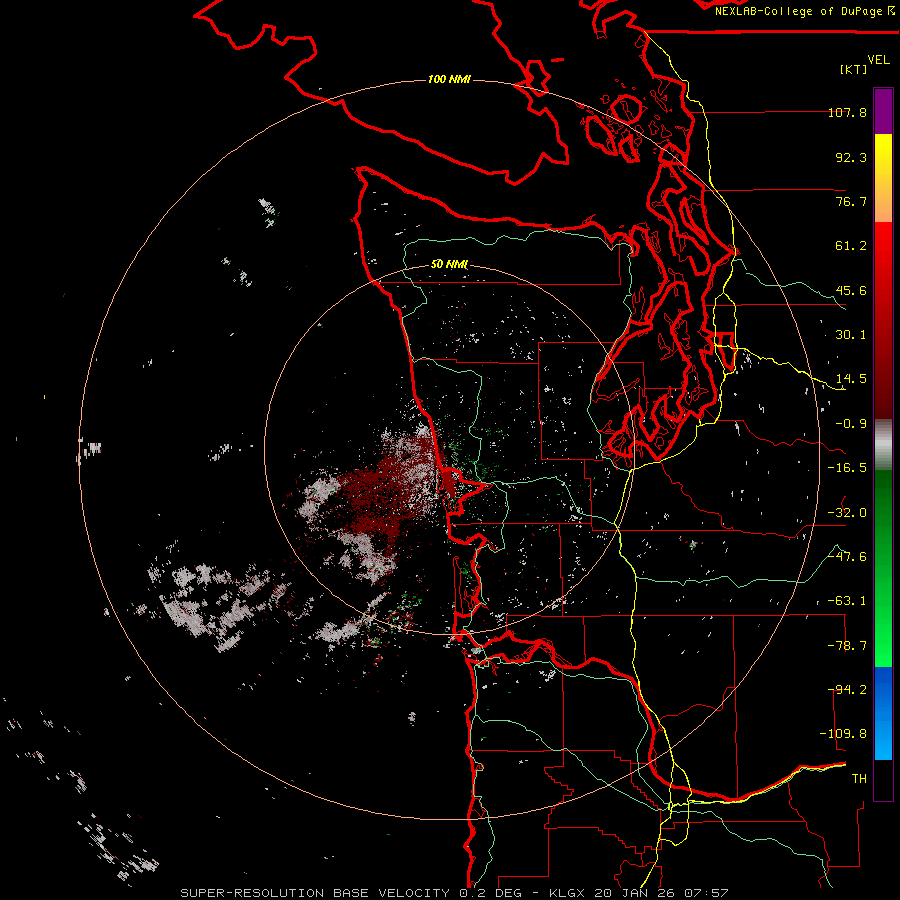The height and width of the screenshot is (900, 900).
Task: Select the 45.6 value on velocity scale
Action: (x=851, y=290)
